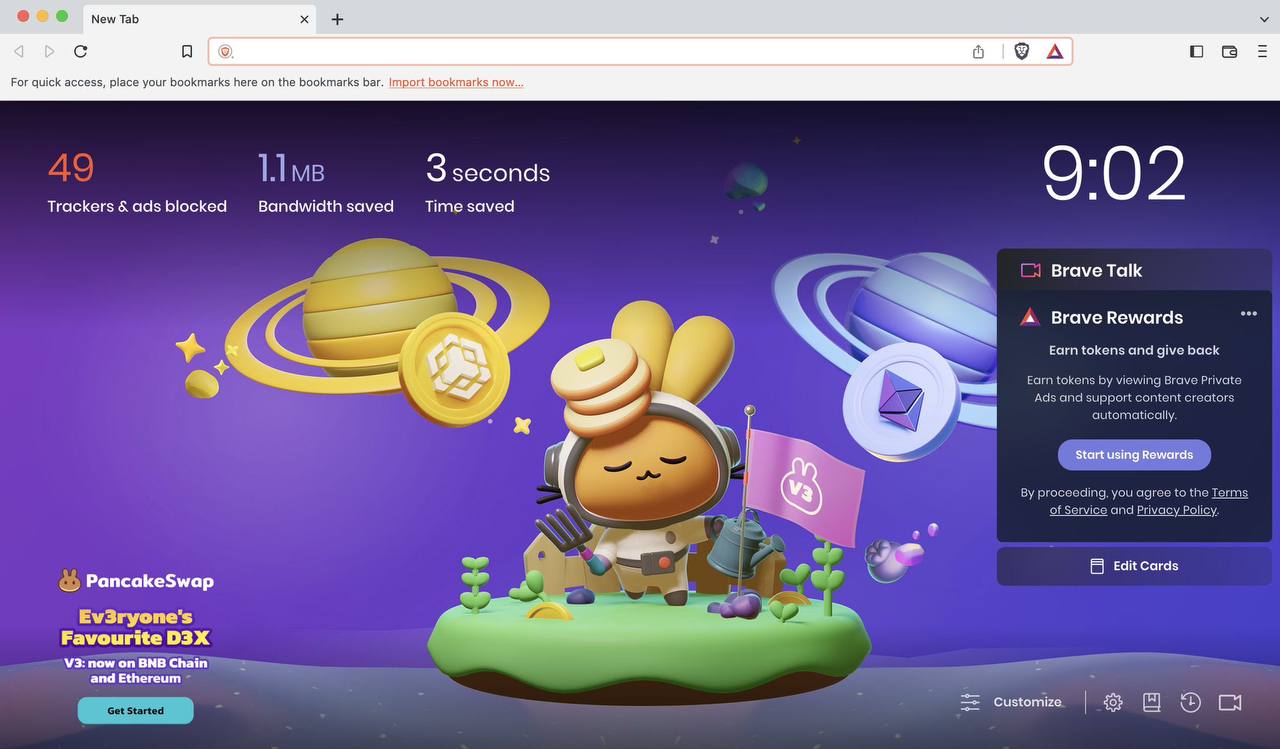Screen dimensions: 1280x749
Task: Expand the tab search dropdown arrow
Action: (x=1264, y=19)
